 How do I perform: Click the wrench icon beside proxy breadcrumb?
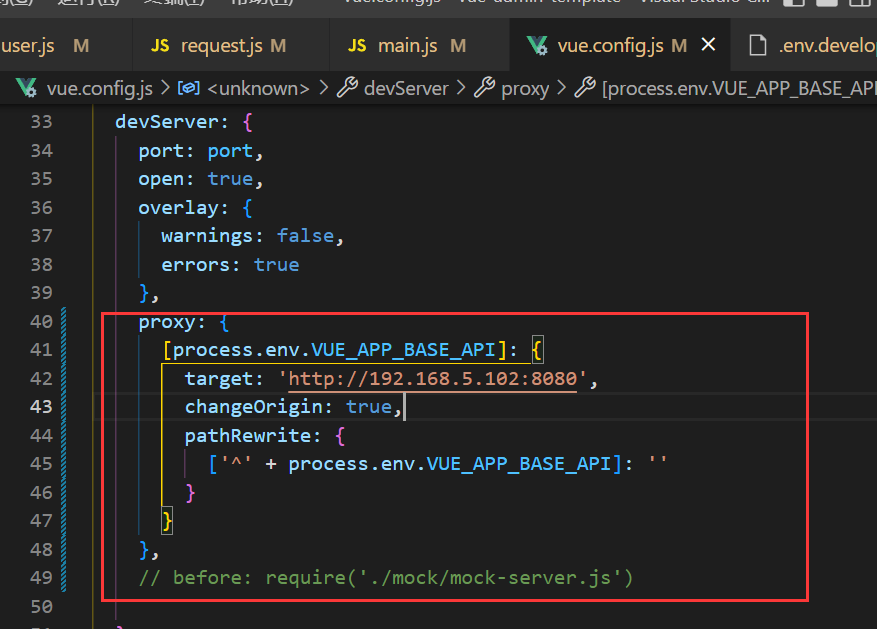click(x=484, y=89)
